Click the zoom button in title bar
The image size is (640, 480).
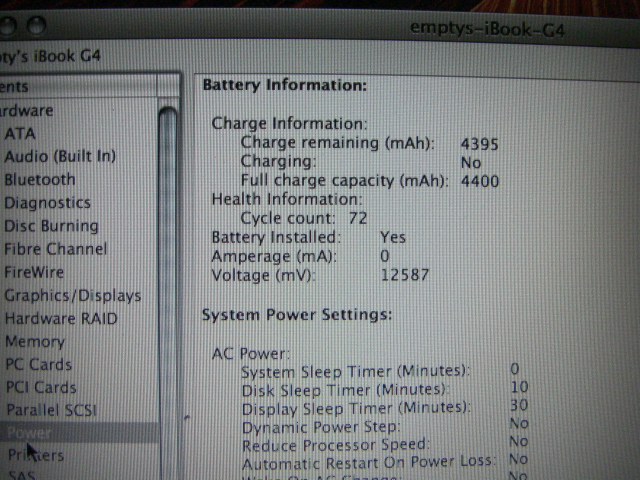[36, 25]
